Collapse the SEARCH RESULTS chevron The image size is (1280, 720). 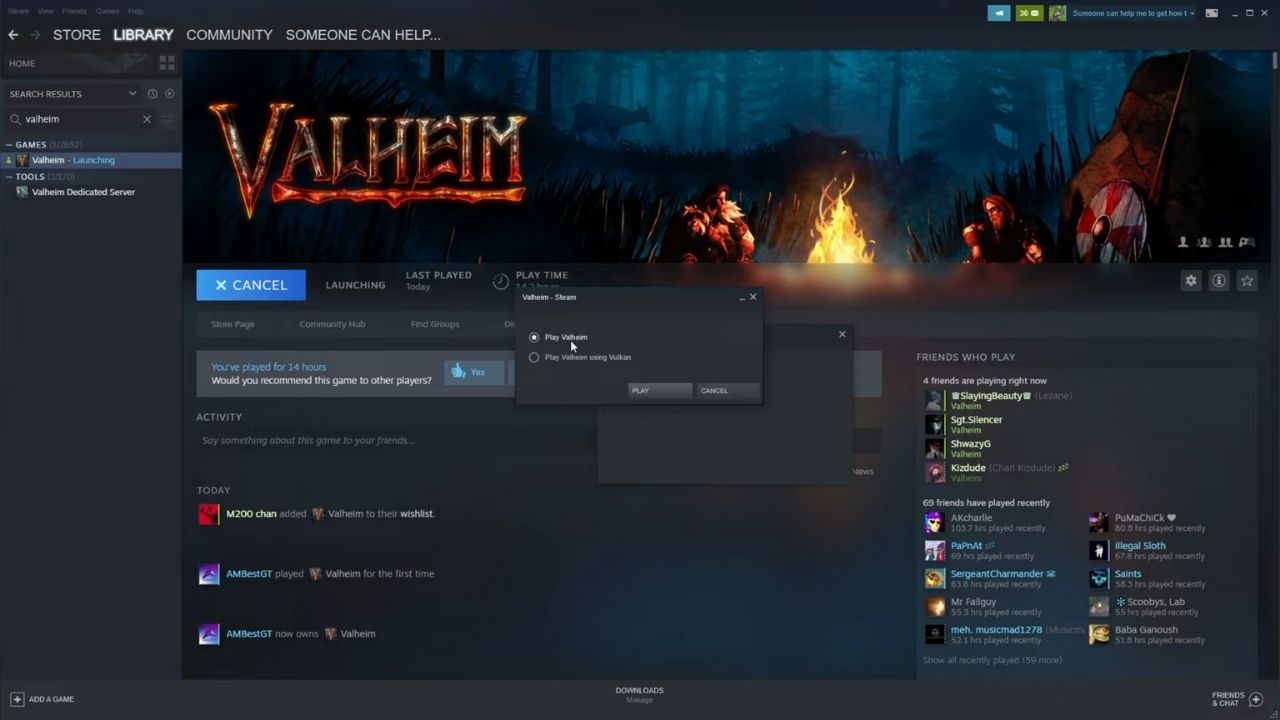131,93
